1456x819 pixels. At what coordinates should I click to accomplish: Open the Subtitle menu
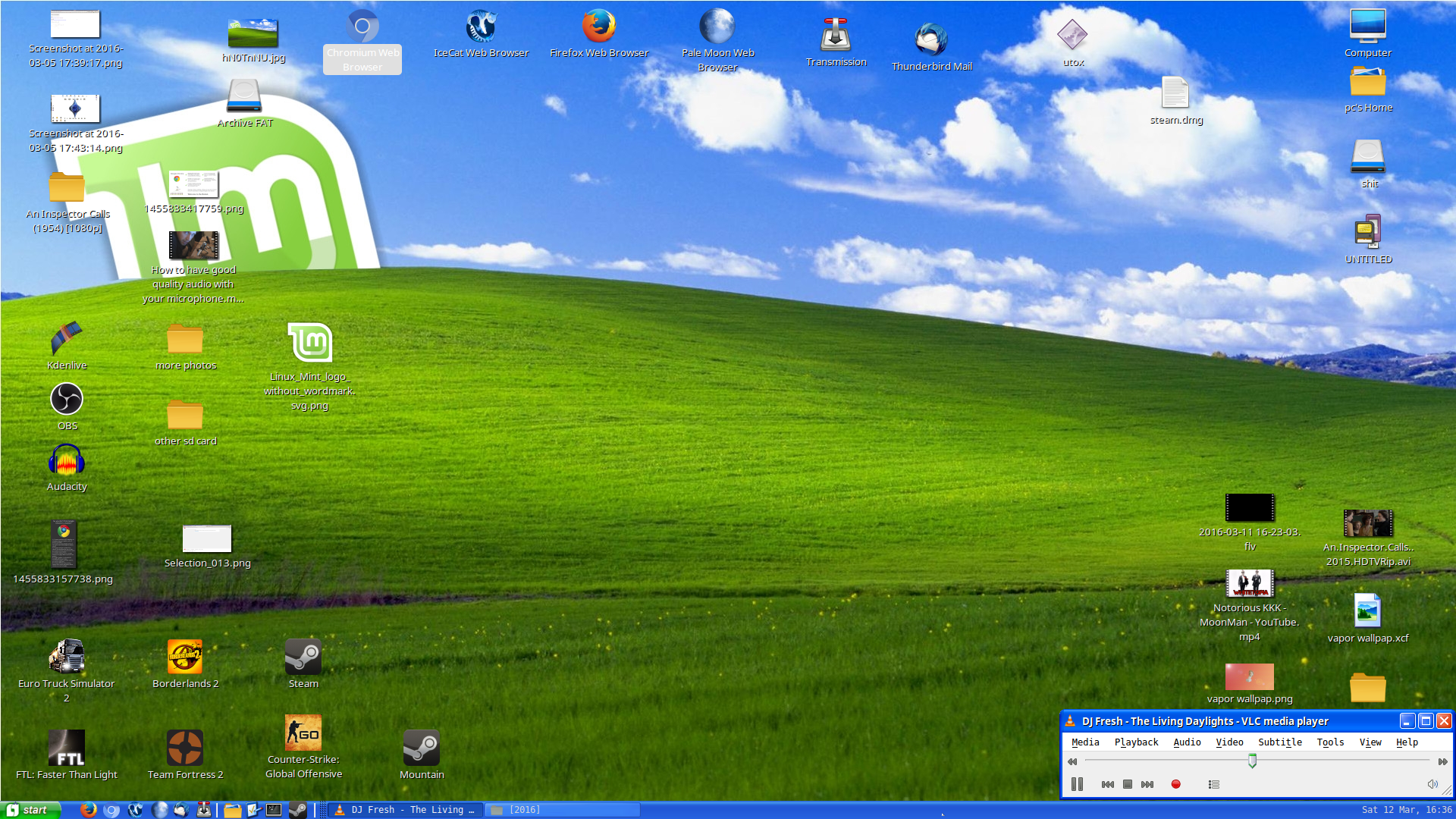tap(1279, 742)
